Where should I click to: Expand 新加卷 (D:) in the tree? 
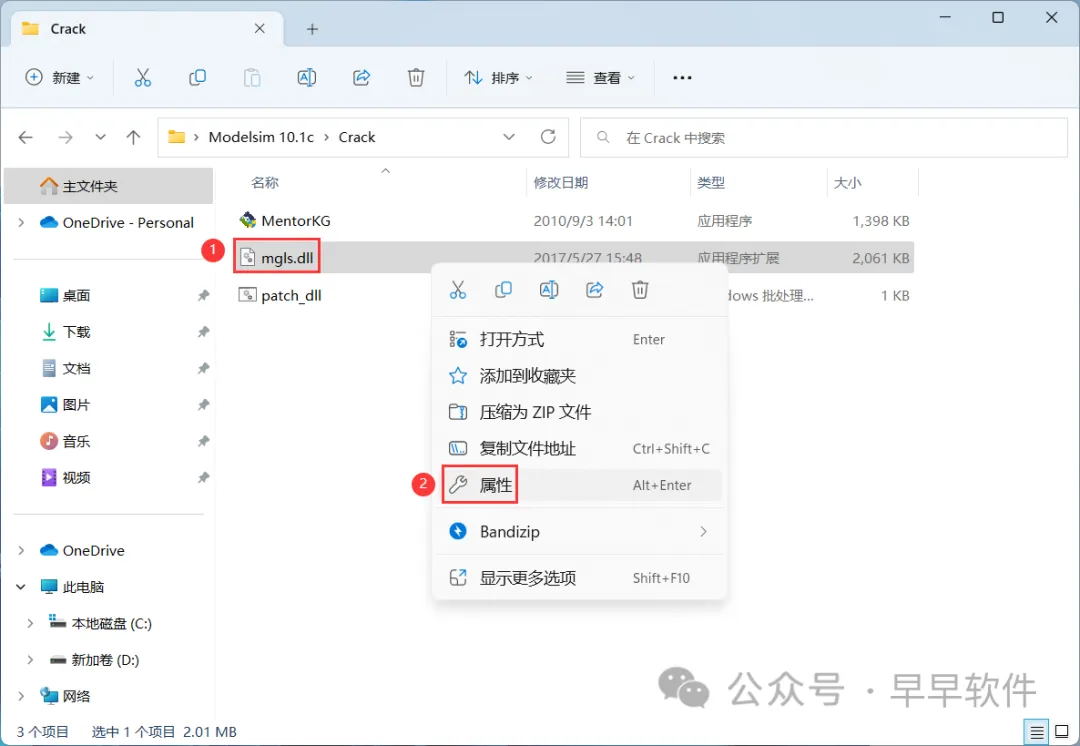coord(30,660)
